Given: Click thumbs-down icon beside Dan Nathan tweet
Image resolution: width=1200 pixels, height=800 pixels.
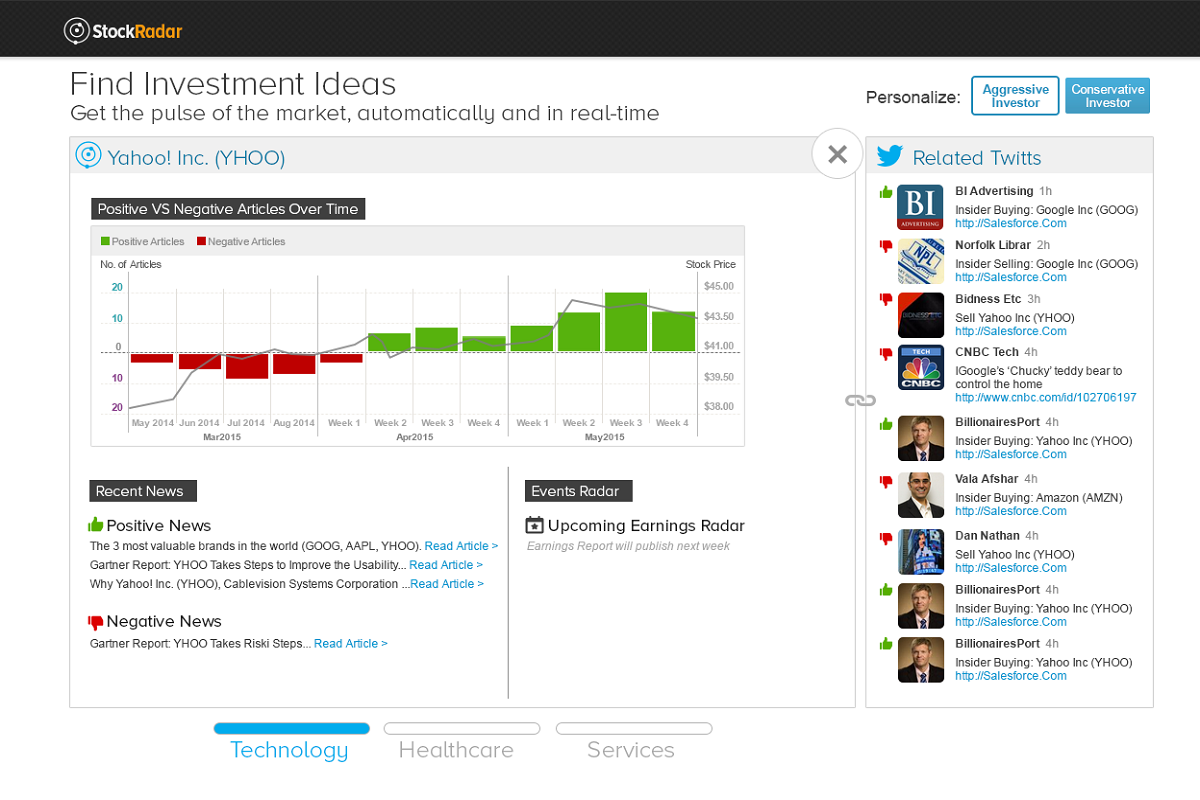Looking at the screenshot, I should pyautogui.click(x=885, y=538).
